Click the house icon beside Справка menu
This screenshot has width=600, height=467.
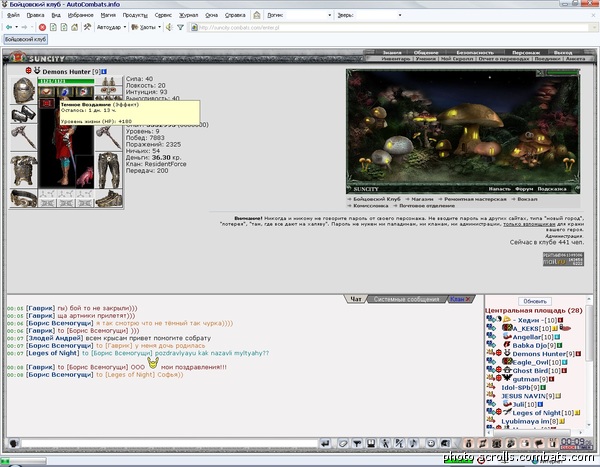point(257,15)
